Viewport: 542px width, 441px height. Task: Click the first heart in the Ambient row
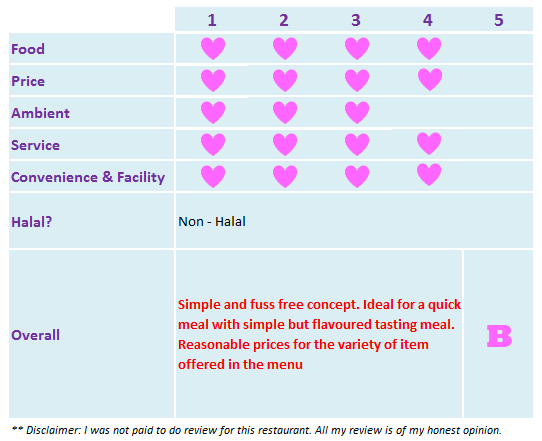click(213, 112)
